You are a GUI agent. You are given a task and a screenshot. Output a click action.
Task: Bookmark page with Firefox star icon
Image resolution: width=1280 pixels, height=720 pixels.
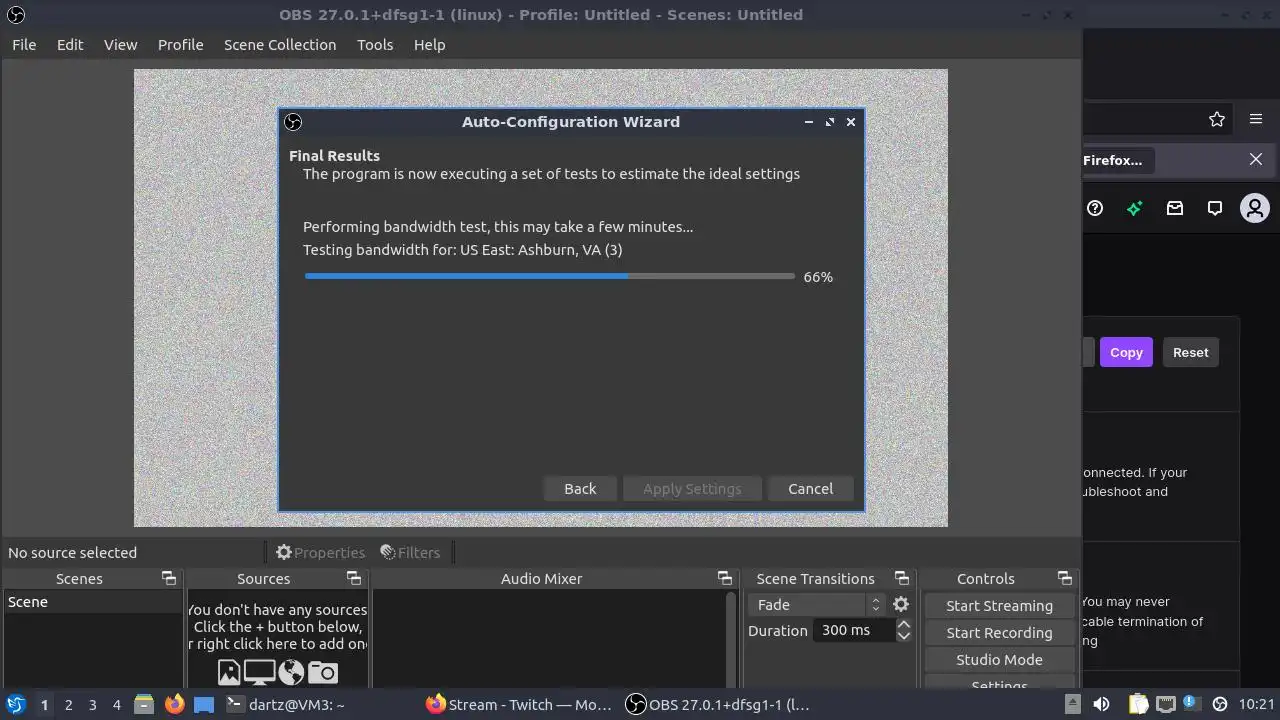coord(1217,119)
